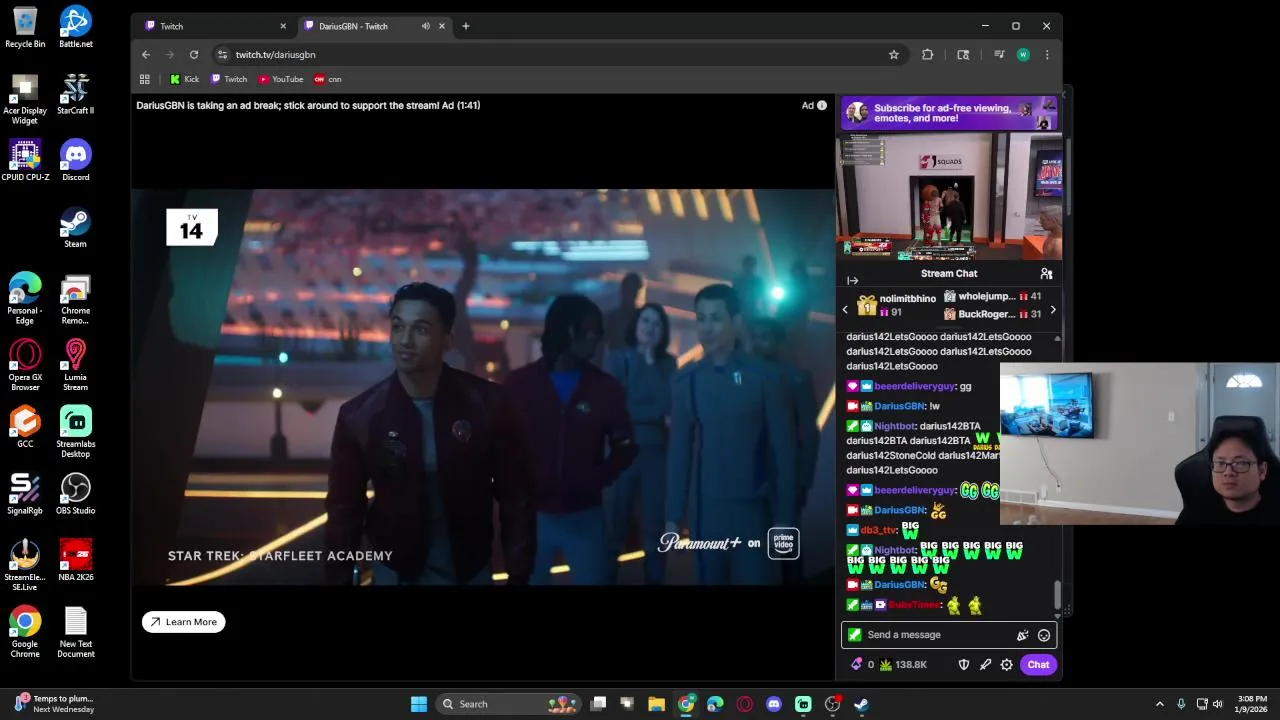Viewport: 1280px width, 720px height.
Task: Collapse stream chat panel arrow
Action: [852, 281]
